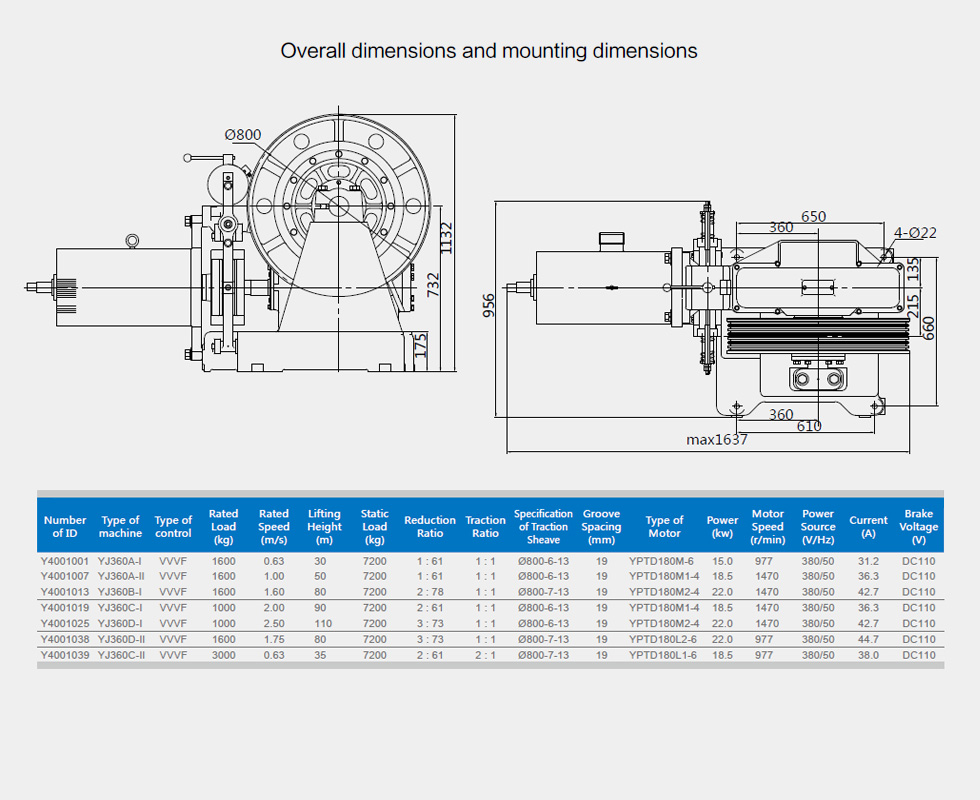Click the 'Number of ID' column header
This screenshot has height=800, width=980.
coord(65,526)
